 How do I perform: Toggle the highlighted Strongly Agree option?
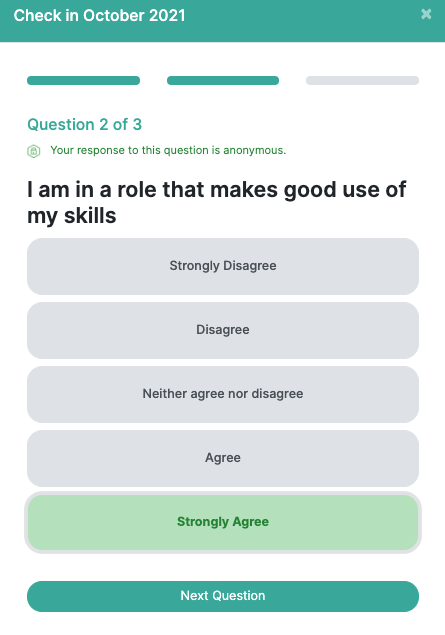(223, 522)
